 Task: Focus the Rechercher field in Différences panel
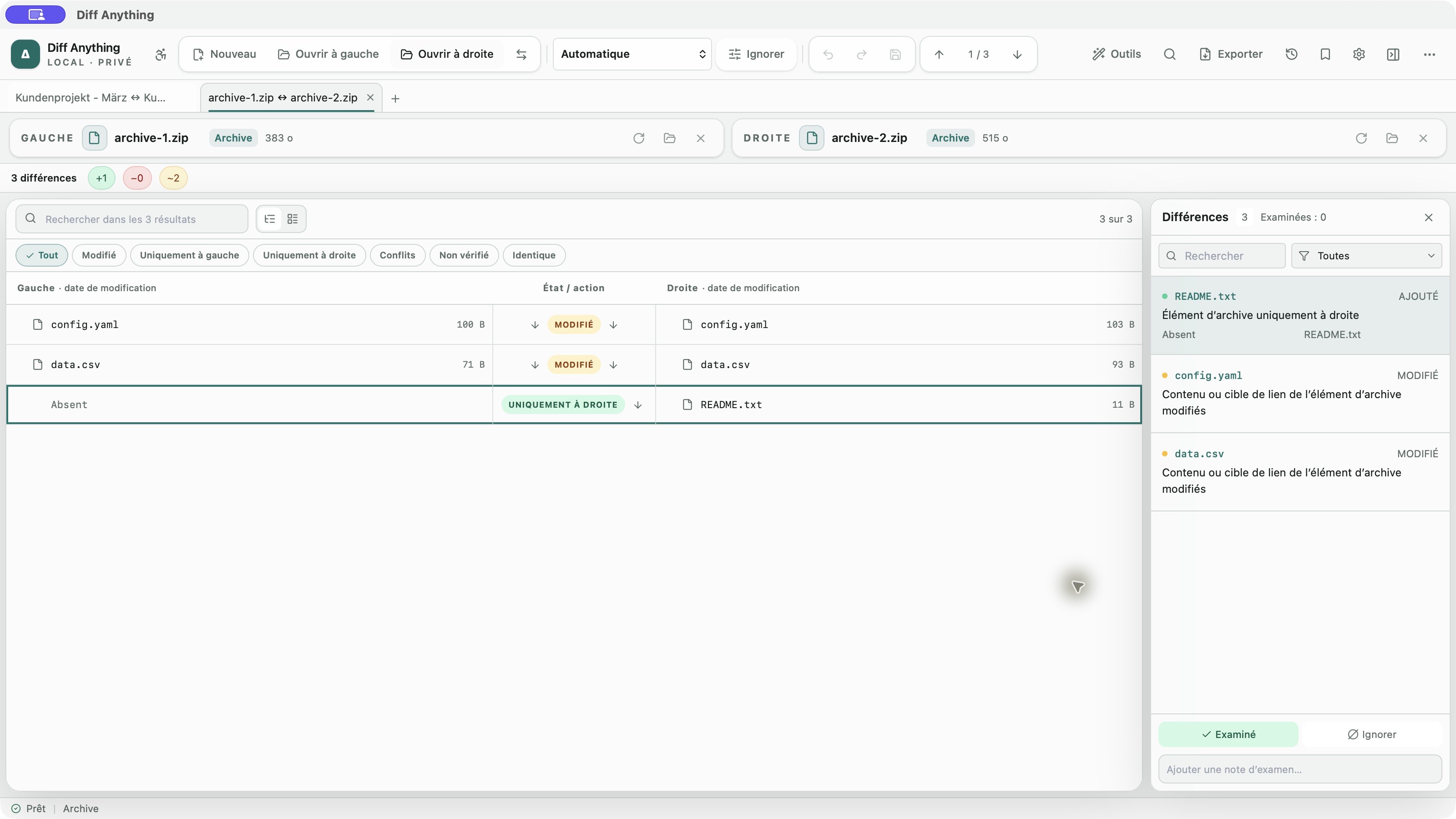pos(1222,256)
